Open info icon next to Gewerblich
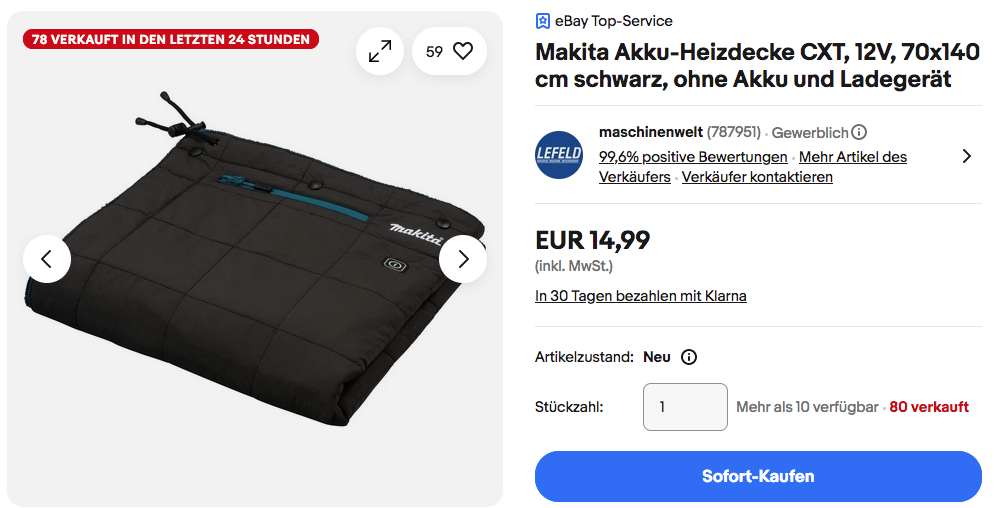This screenshot has height=508, width=1007. [x=859, y=132]
